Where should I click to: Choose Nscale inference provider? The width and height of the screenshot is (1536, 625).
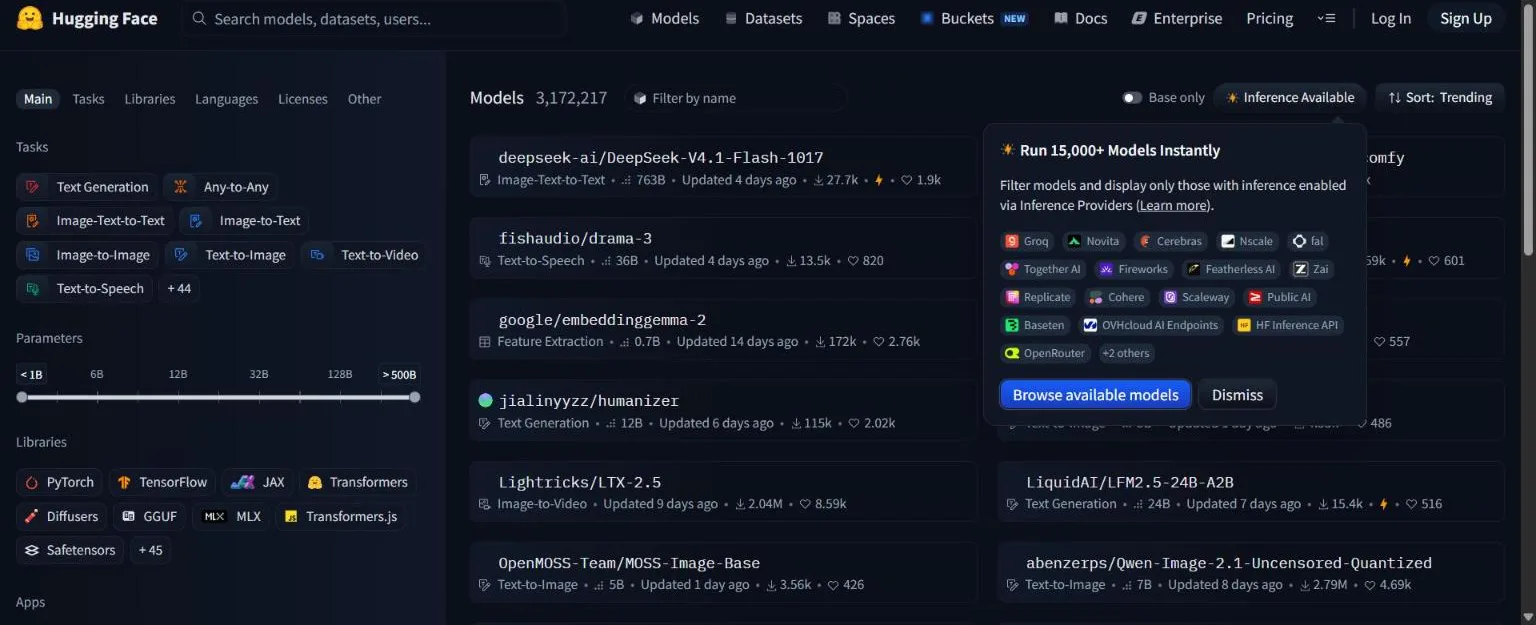(1248, 241)
